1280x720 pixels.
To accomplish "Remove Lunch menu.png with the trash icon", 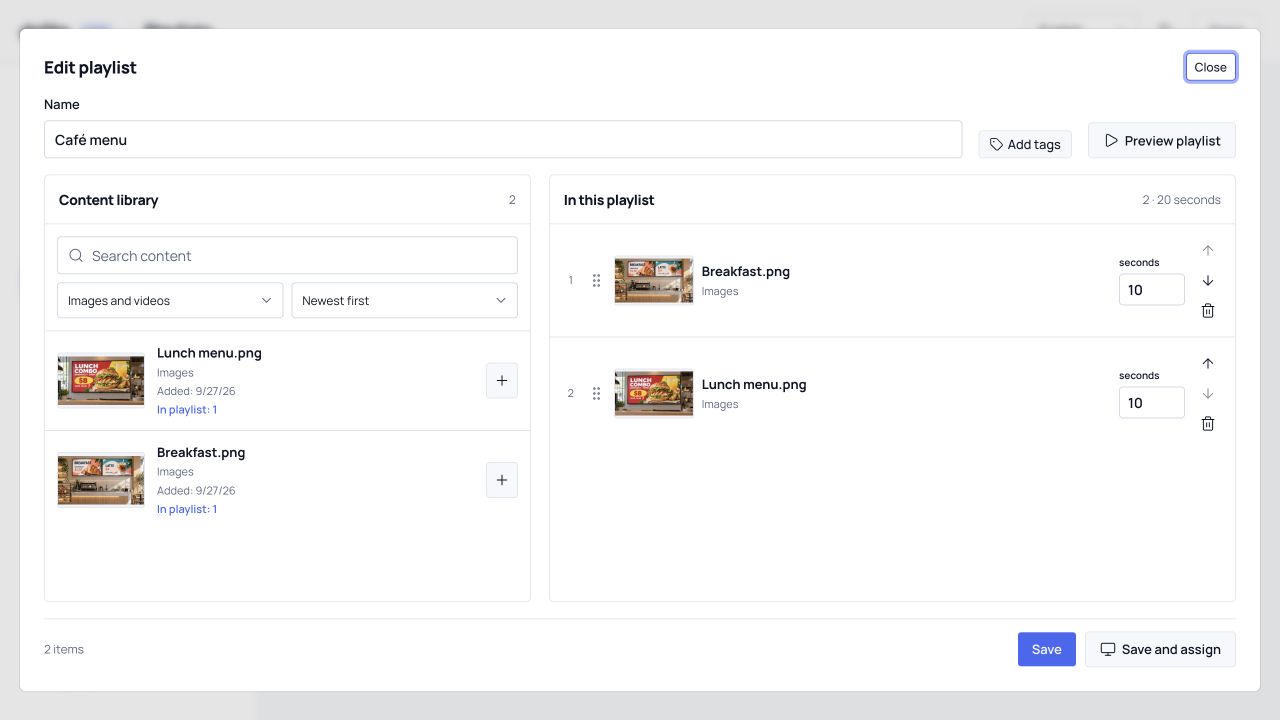I will (x=1208, y=424).
